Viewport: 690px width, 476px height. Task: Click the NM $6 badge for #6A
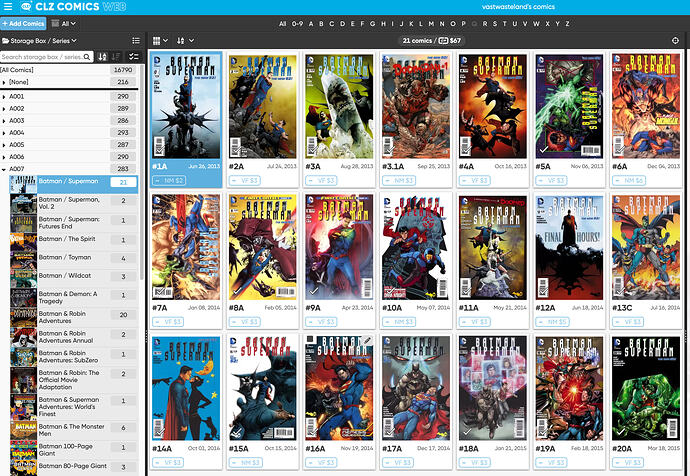(x=629, y=180)
